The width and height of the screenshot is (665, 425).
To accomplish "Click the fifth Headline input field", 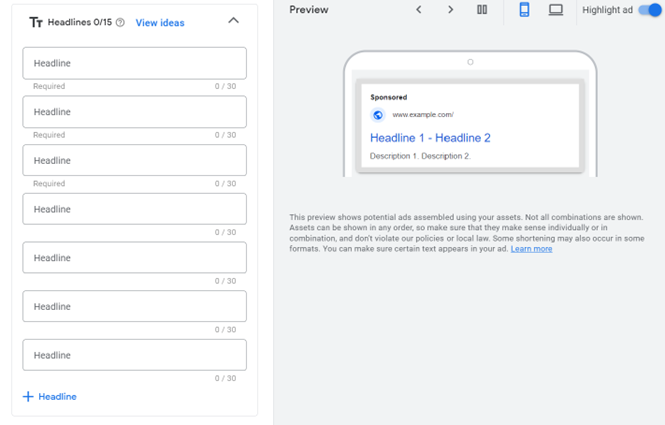I will (134, 257).
